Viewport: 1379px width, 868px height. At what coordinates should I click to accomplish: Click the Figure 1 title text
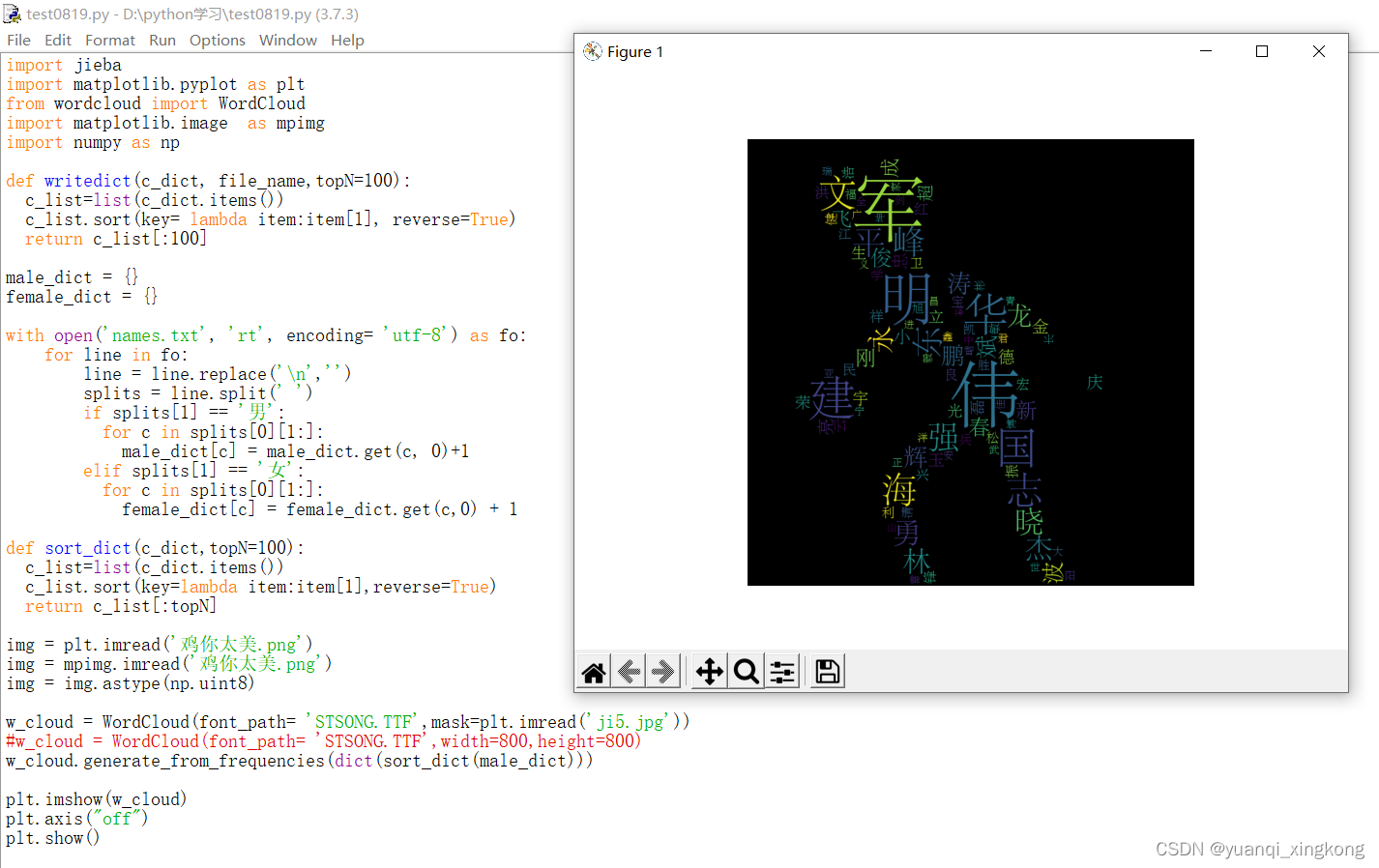click(x=635, y=51)
